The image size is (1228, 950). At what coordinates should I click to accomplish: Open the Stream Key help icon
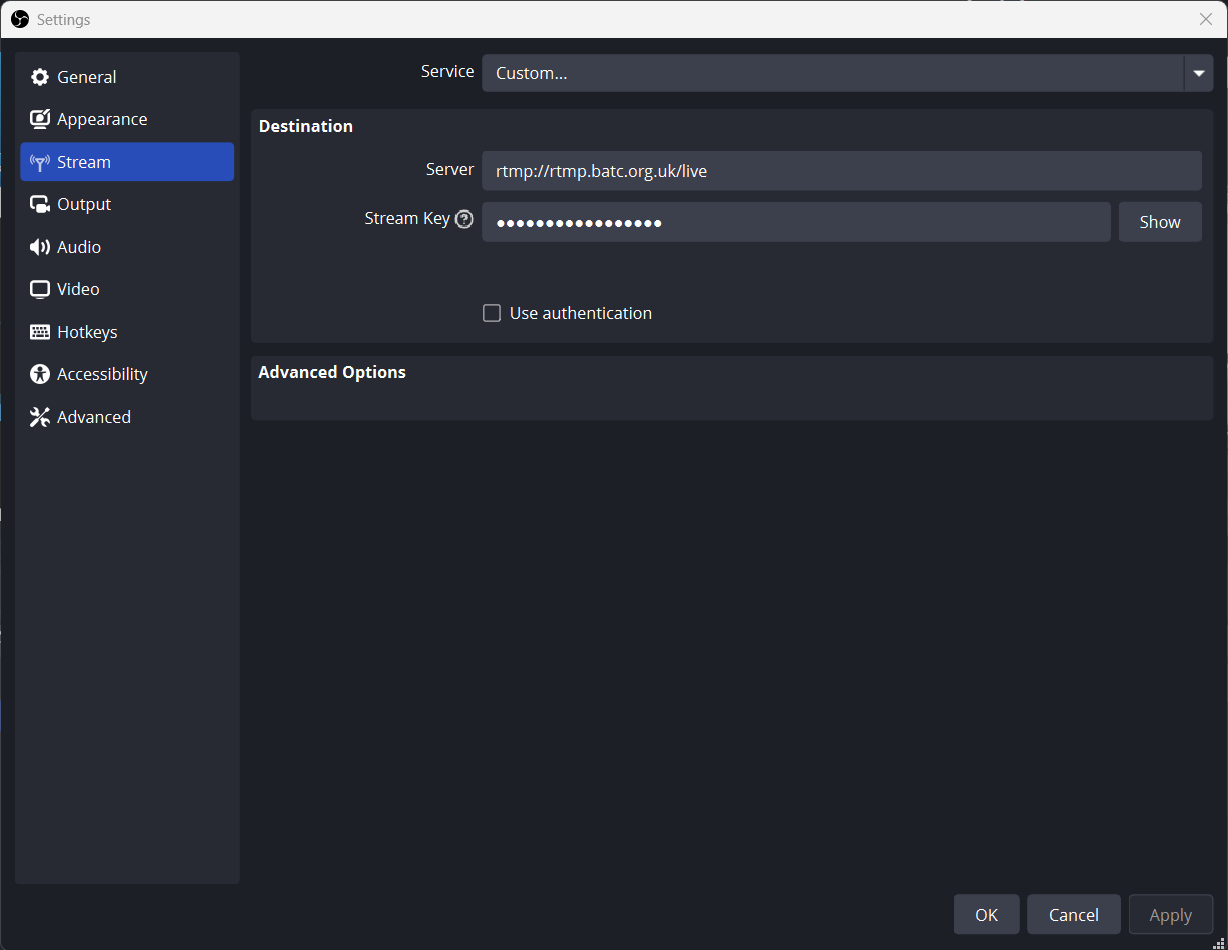coord(464,218)
